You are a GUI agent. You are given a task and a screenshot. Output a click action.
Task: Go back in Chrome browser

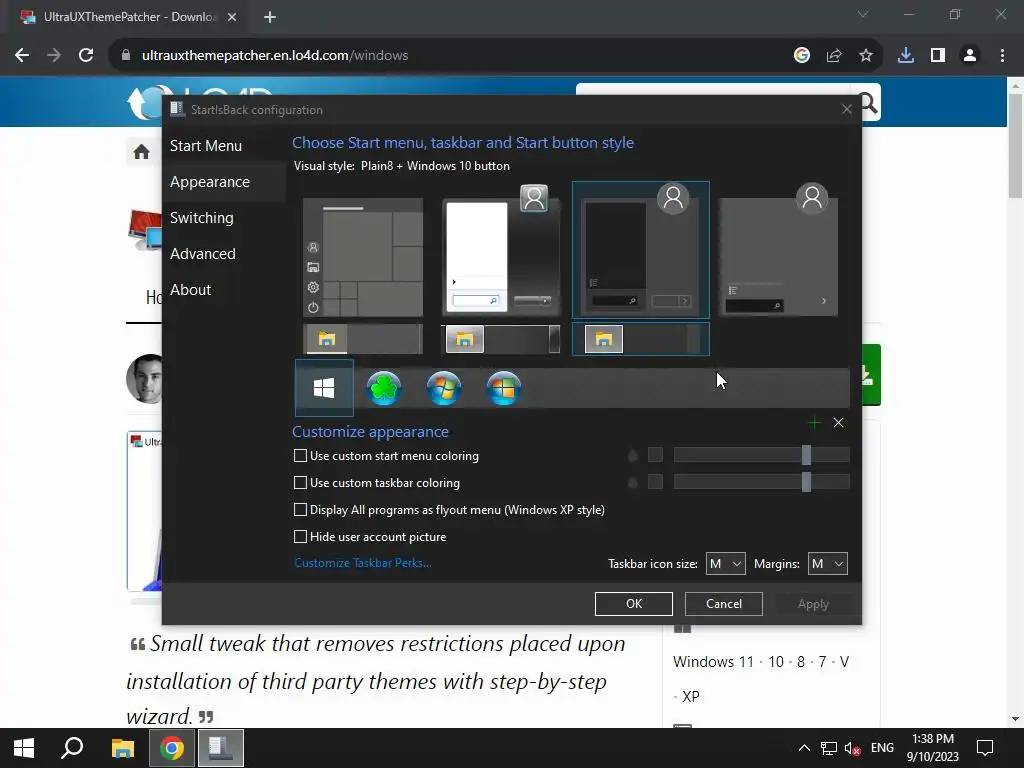(x=22, y=56)
